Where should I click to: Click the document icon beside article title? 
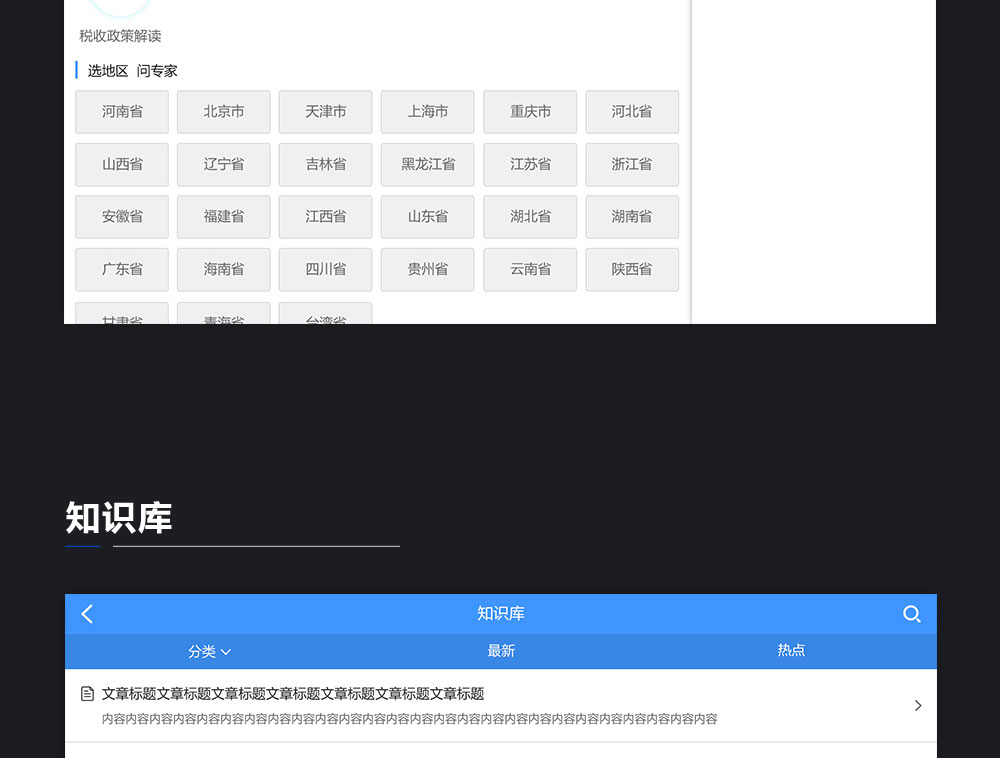[x=88, y=694]
